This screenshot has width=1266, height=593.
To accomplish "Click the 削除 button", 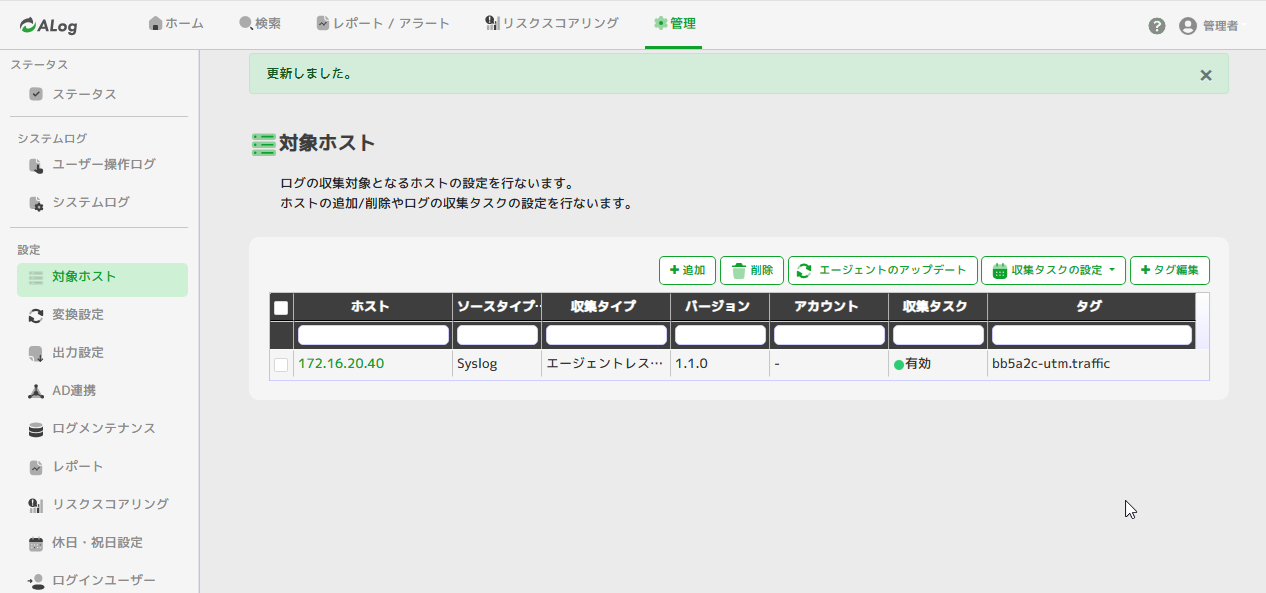I will 752,270.
